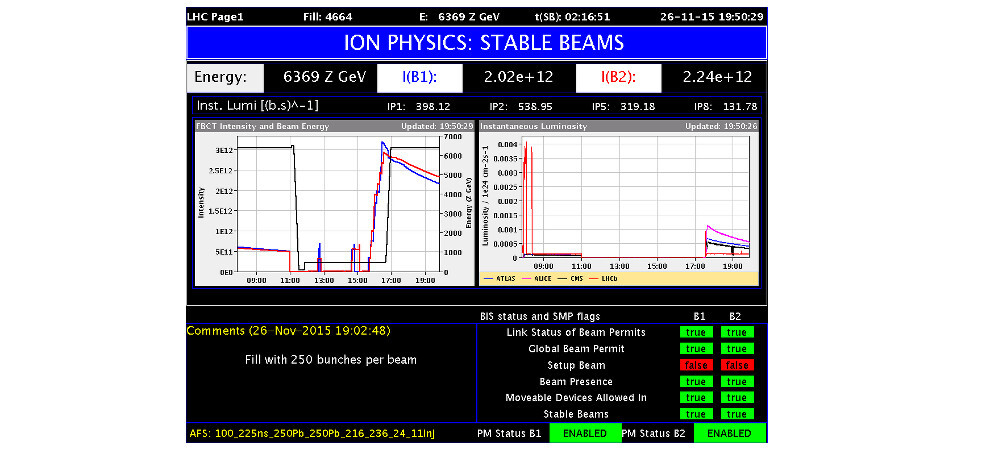
Task: Click 'Stable Beams' row label in flags table
Action: 576,414
